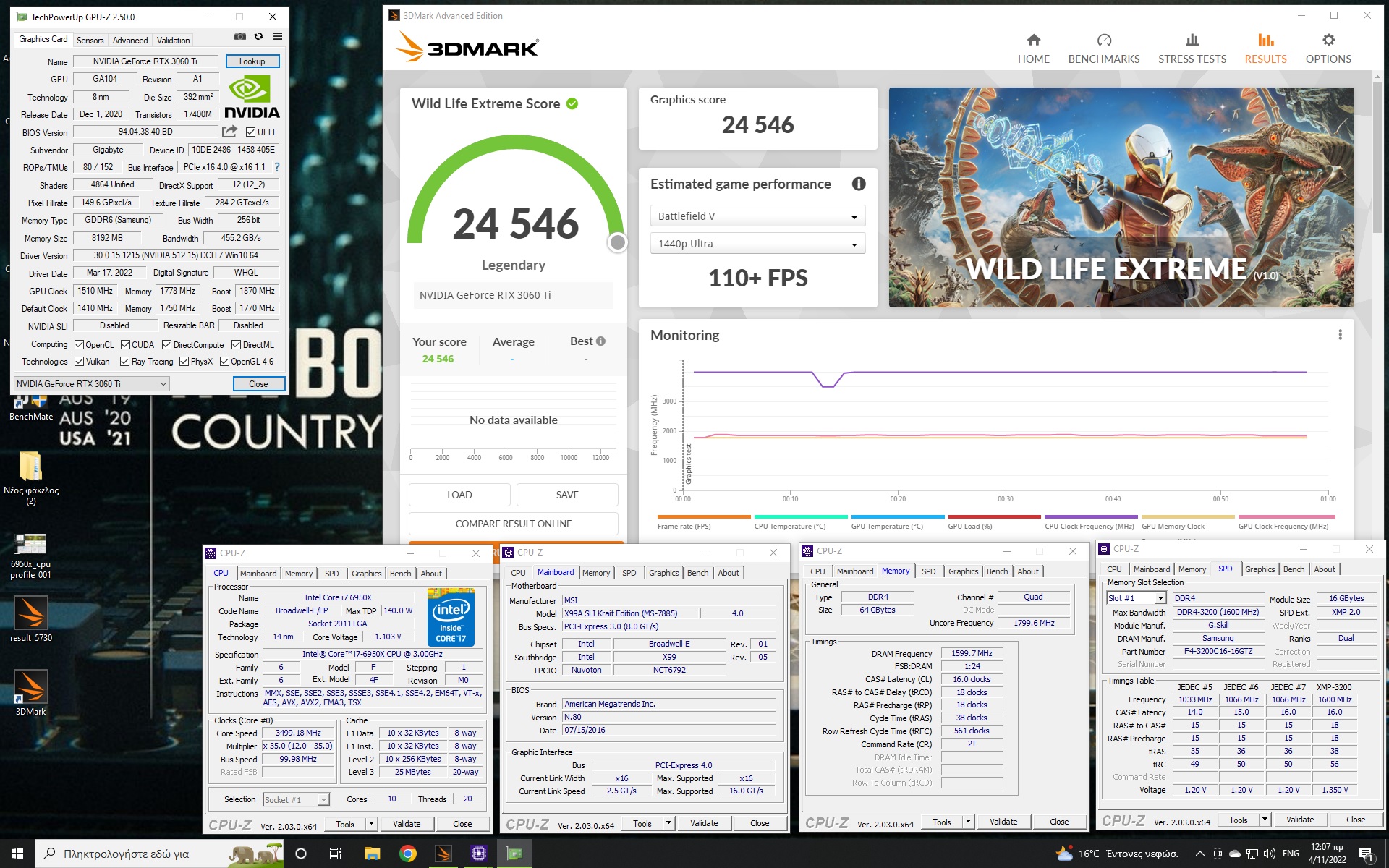1389x868 pixels.
Task: Toggle the PhysX checkbox
Action: (x=184, y=362)
